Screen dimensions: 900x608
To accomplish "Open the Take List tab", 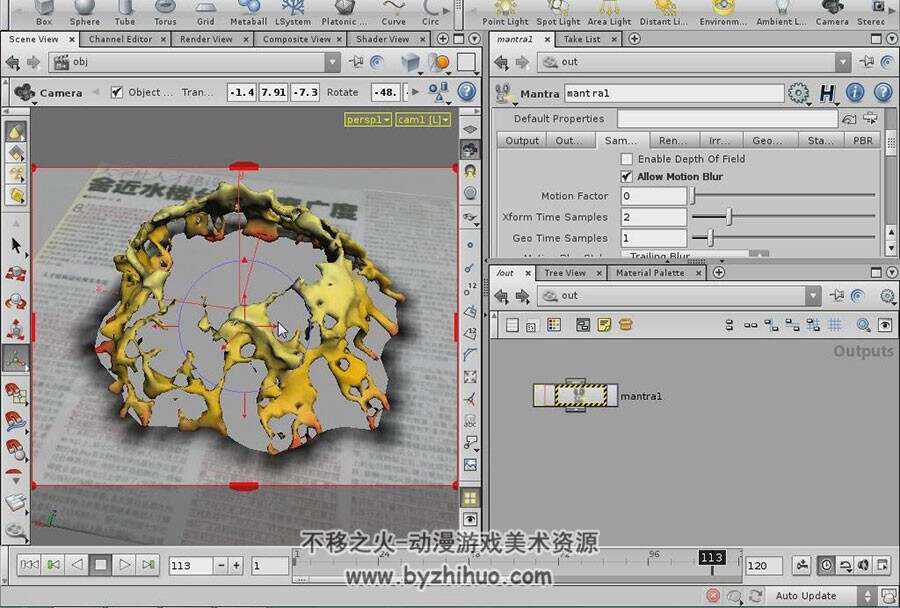I will pos(582,39).
